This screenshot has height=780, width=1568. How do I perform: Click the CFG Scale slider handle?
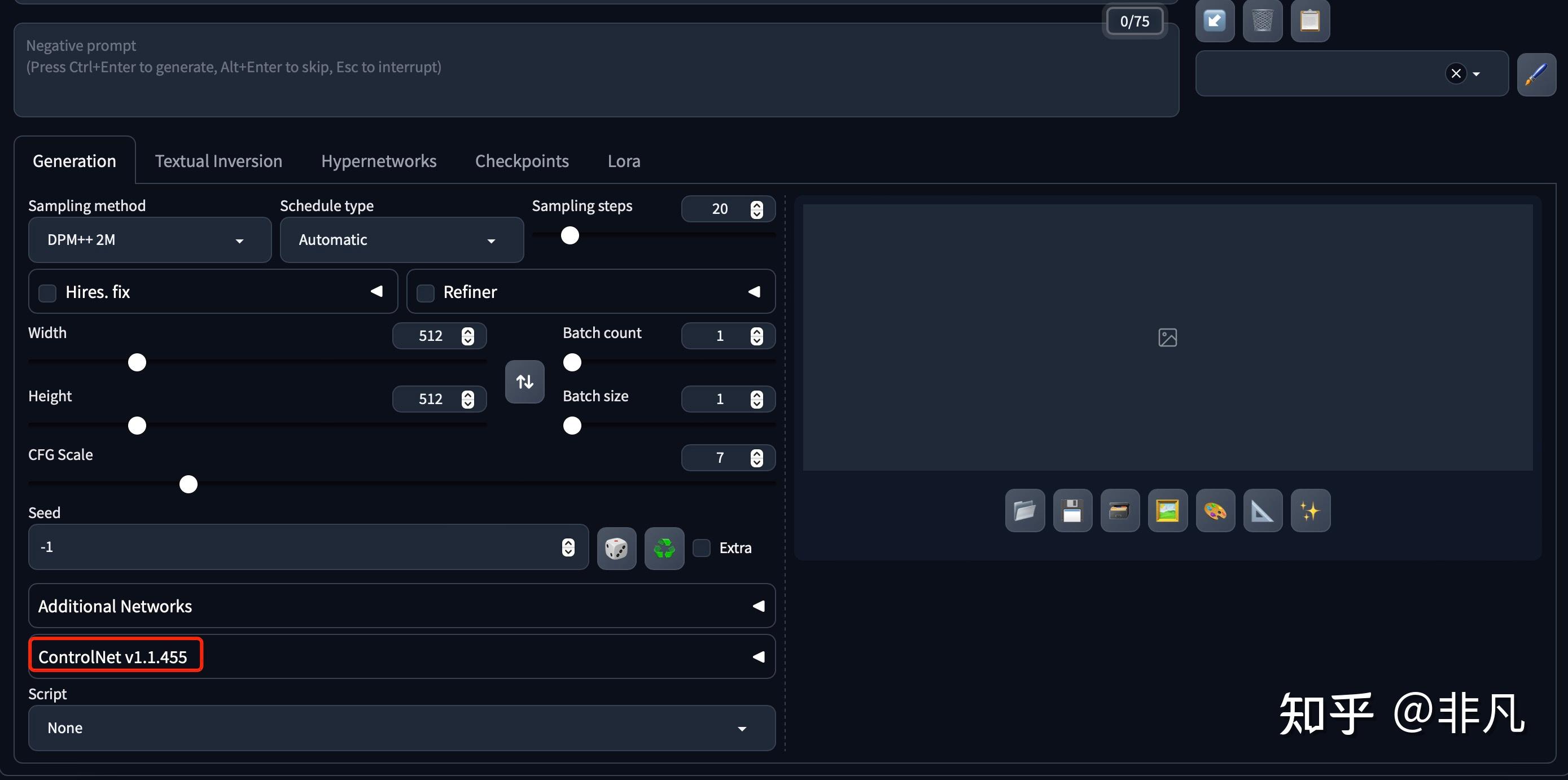[189, 484]
